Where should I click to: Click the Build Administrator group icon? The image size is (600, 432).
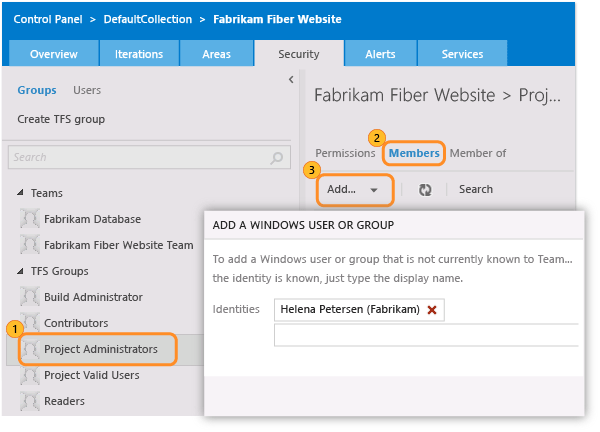coord(30,297)
